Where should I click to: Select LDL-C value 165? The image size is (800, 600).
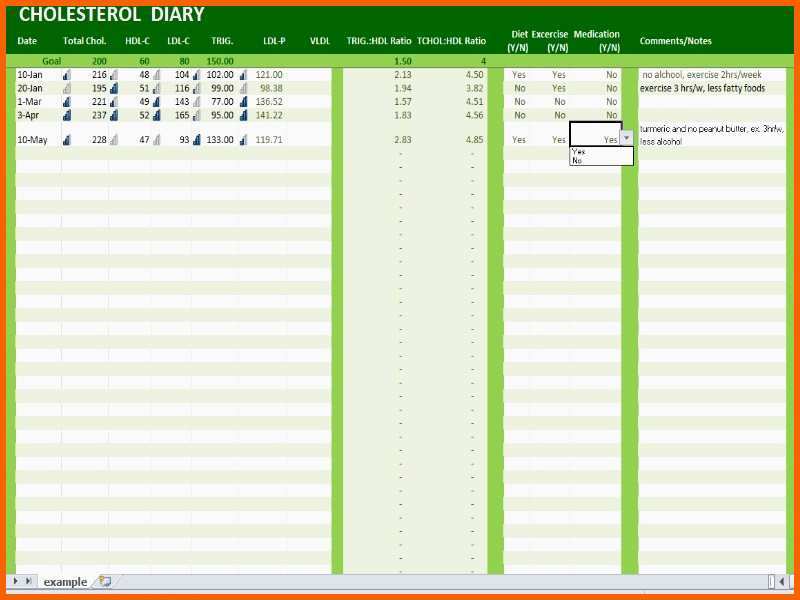[182, 115]
